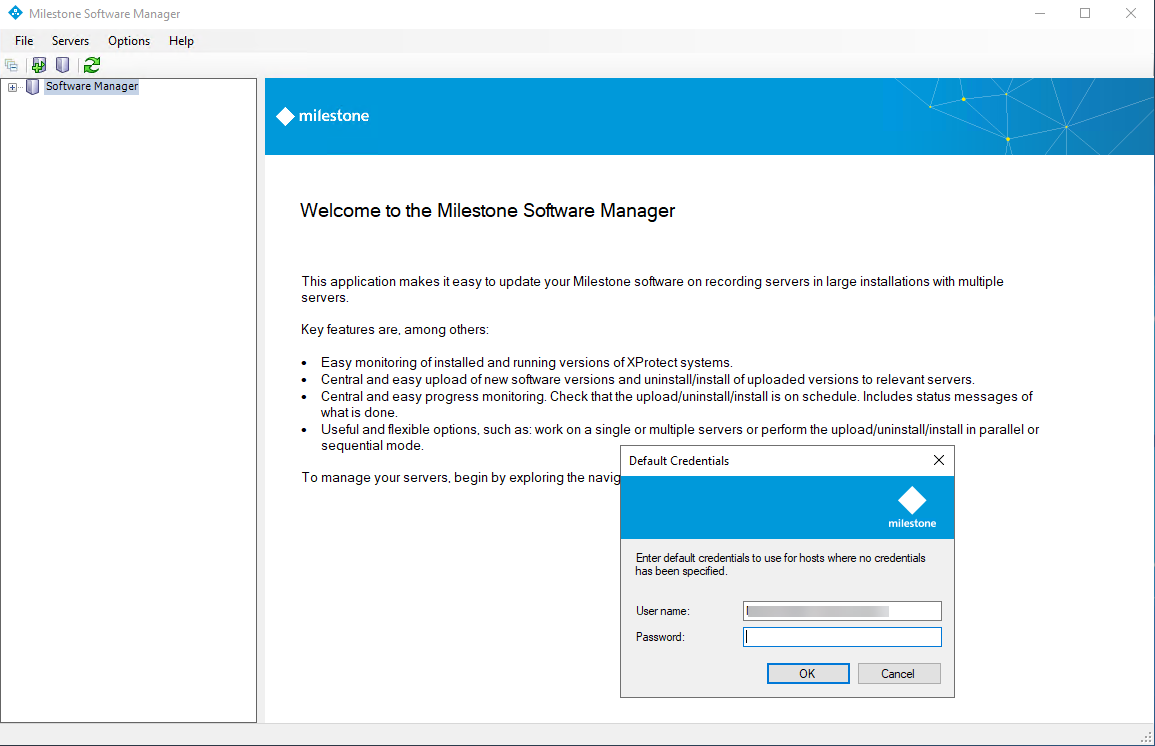Click the "Password:" label
Viewport: 1155px width, 746px height.
[x=660, y=637]
